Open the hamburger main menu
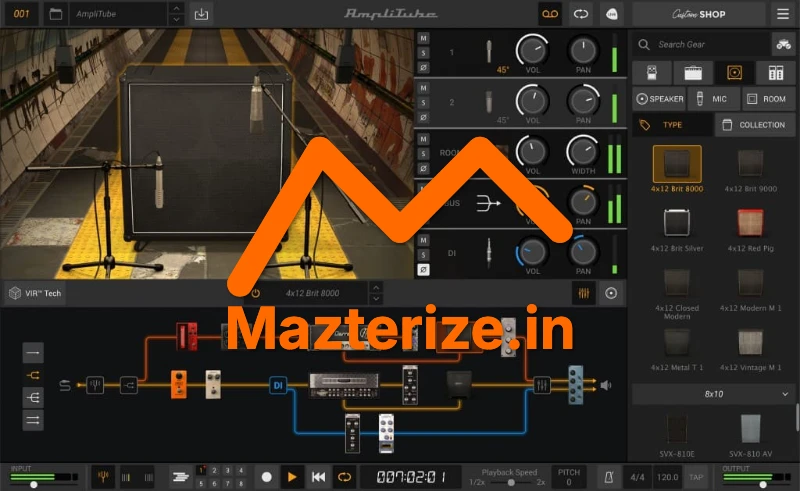800x491 pixels. coord(783,14)
